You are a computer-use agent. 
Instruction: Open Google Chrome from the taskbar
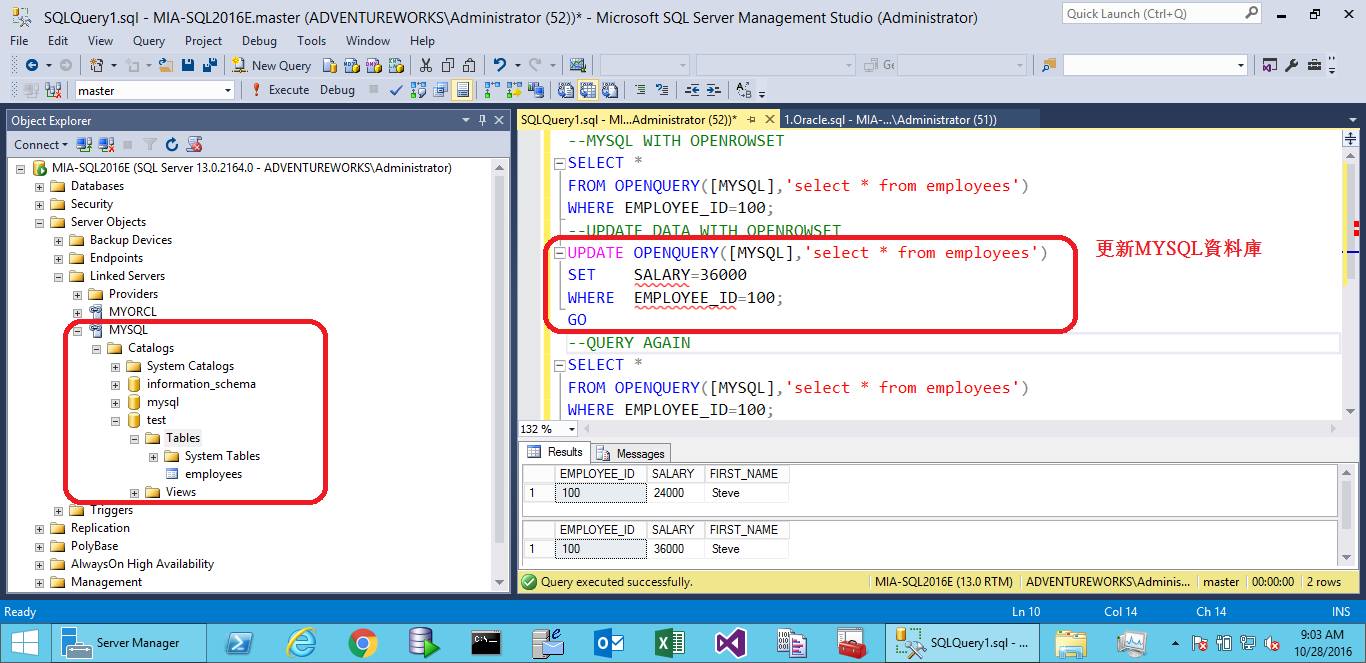point(362,642)
